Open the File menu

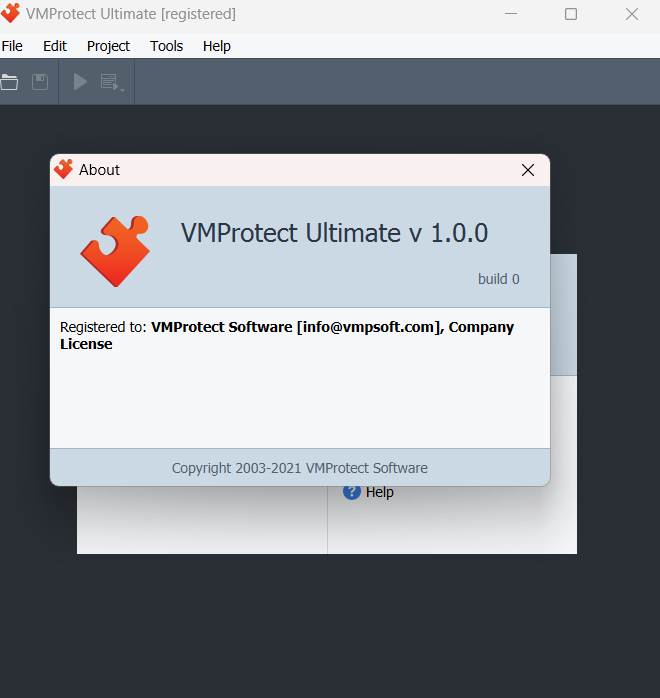[12, 46]
